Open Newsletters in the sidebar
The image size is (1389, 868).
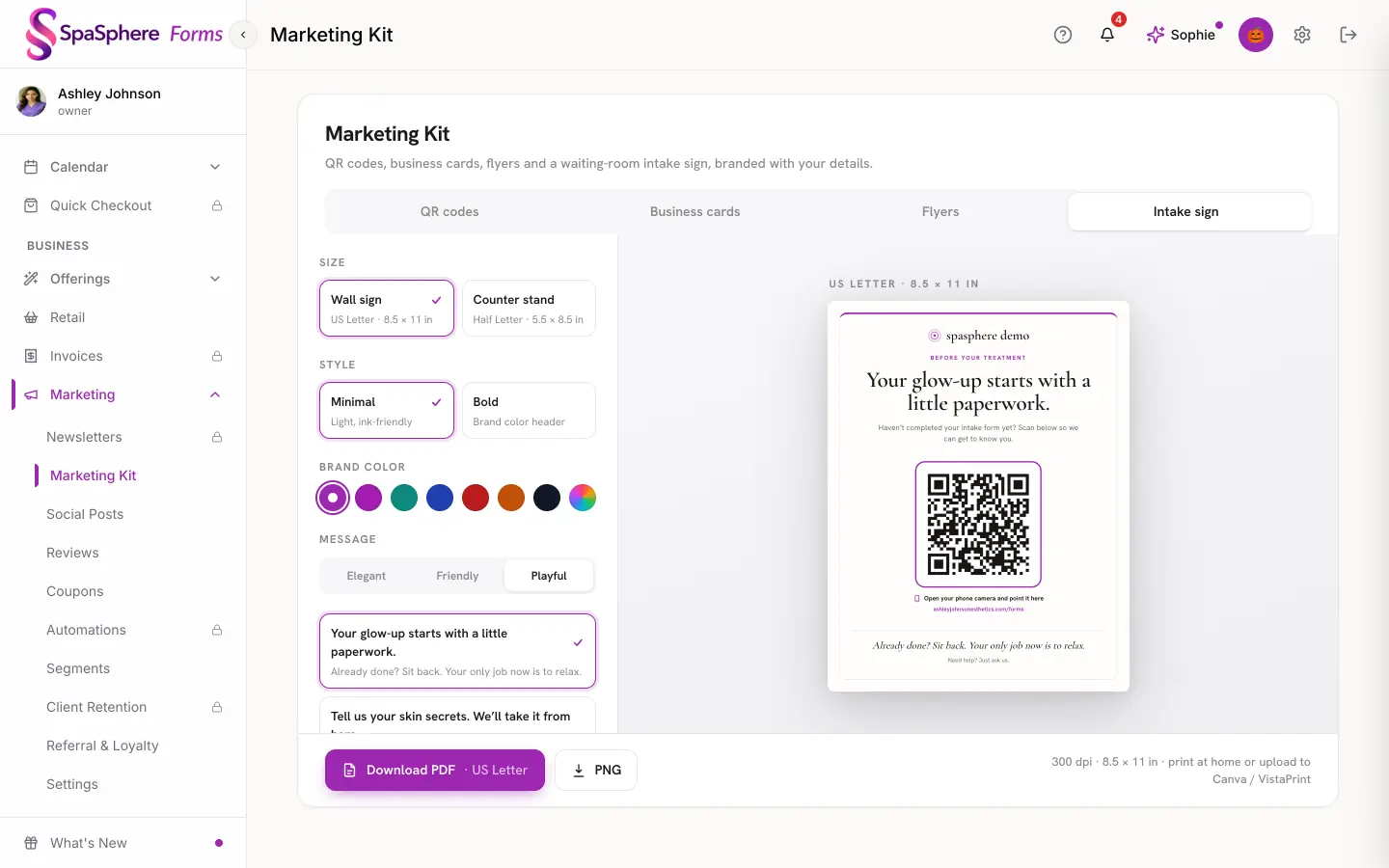(84, 437)
